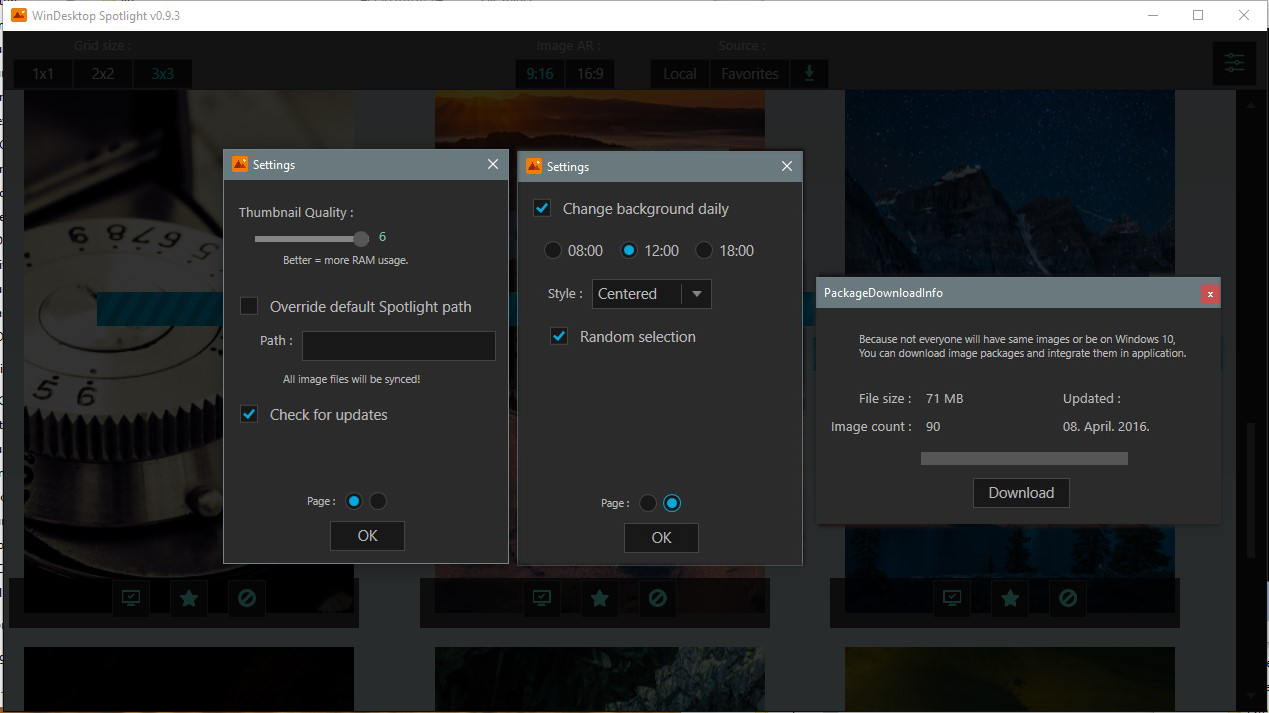Viewport: 1269px width, 713px height.
Task: Select the 18:00 time radio button
Action: tap(704, 251)
